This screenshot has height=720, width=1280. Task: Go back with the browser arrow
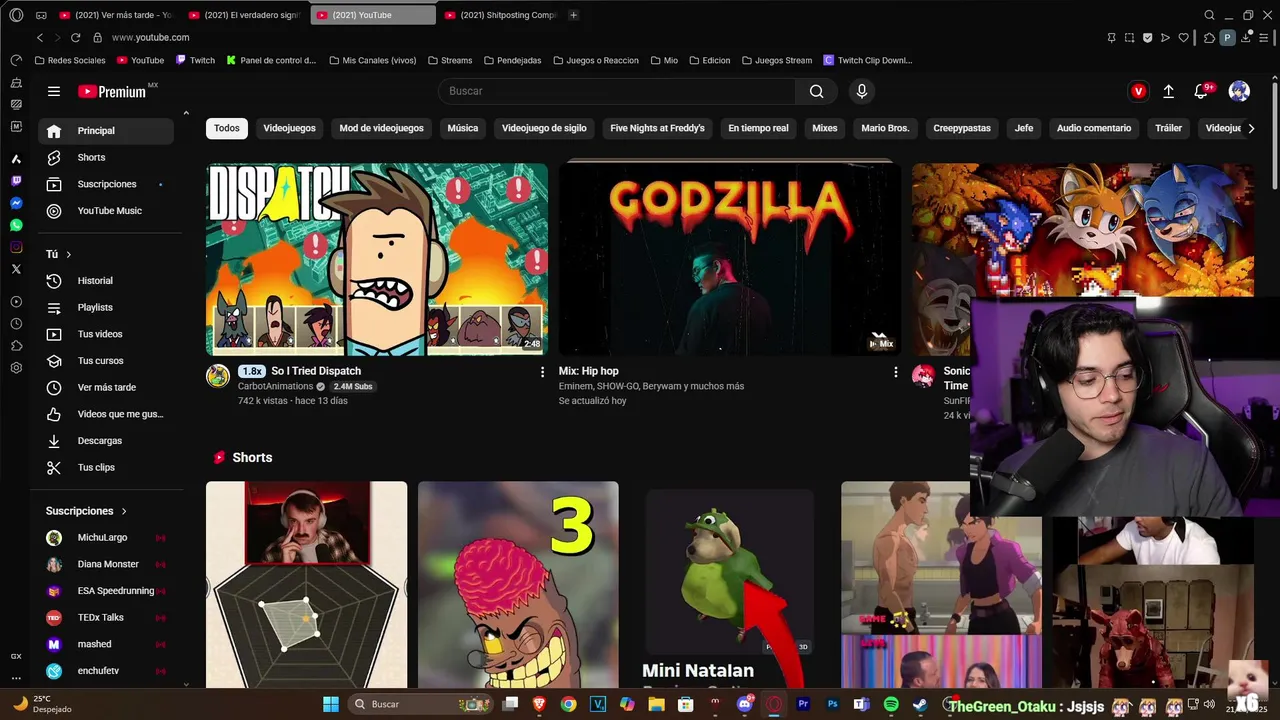(40, 37)
